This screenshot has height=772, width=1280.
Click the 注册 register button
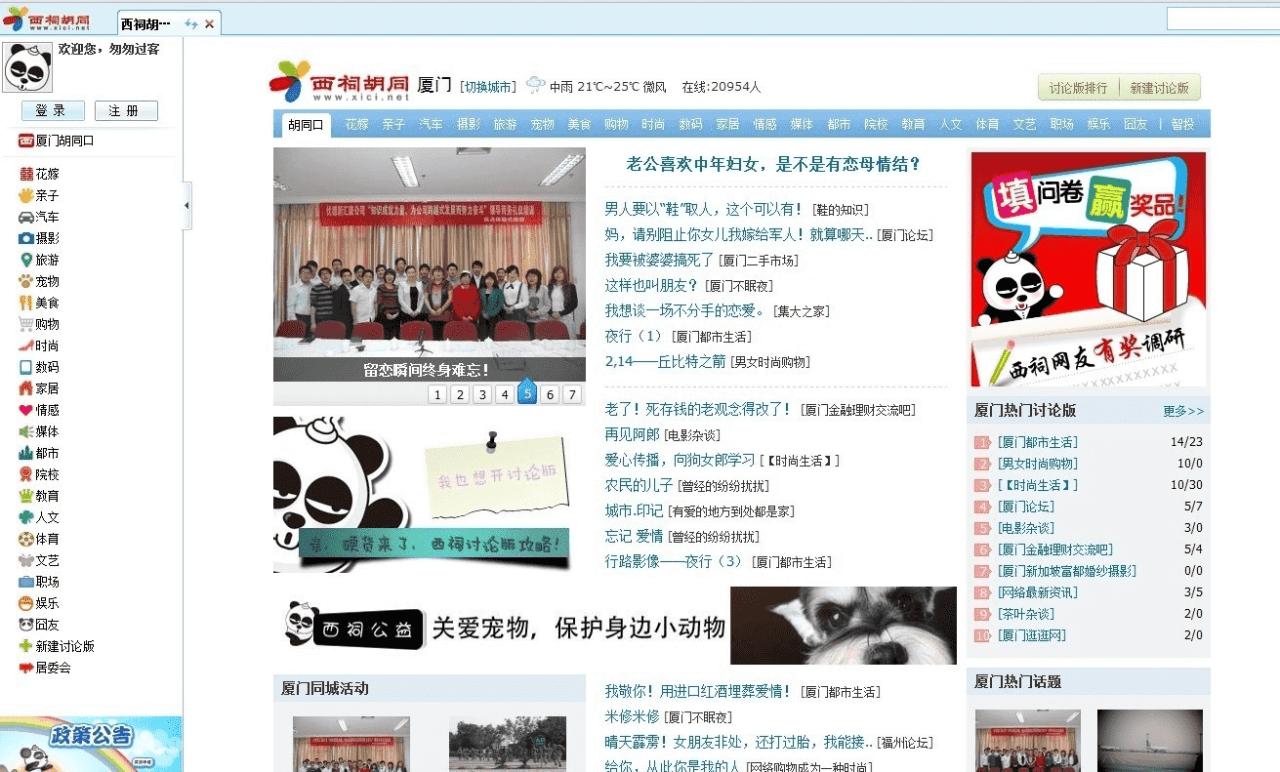click(x=126, y=110)
